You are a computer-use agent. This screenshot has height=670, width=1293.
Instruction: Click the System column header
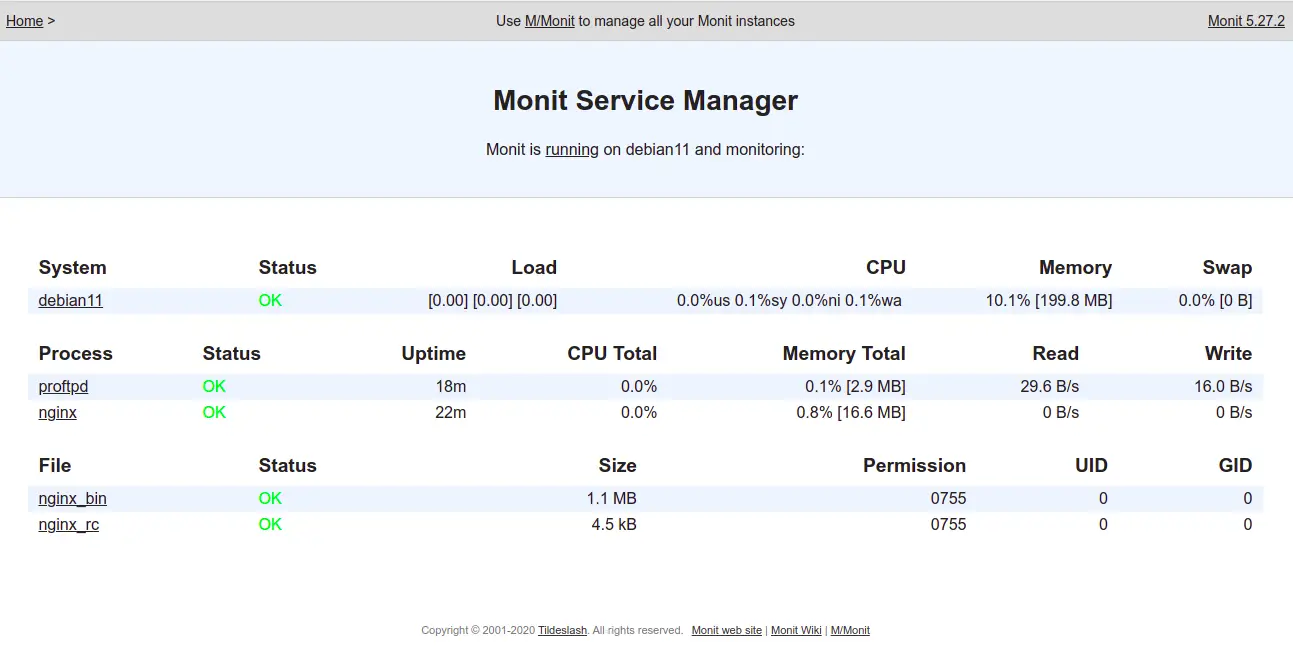[x=73, y=267]
